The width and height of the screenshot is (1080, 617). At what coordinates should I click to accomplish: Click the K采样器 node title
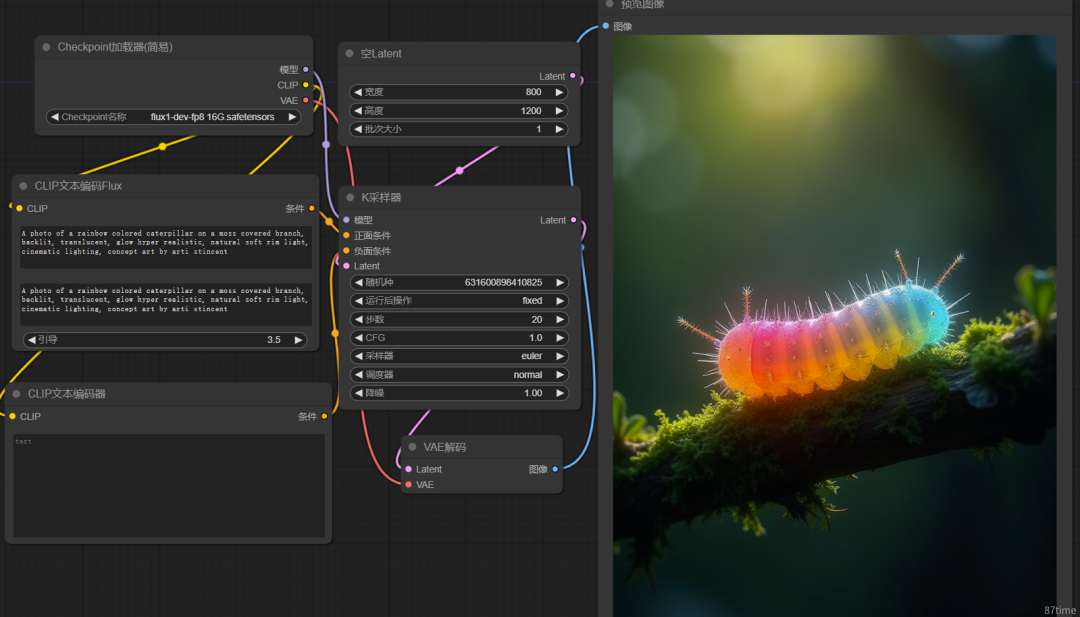[x=381, y=198]
